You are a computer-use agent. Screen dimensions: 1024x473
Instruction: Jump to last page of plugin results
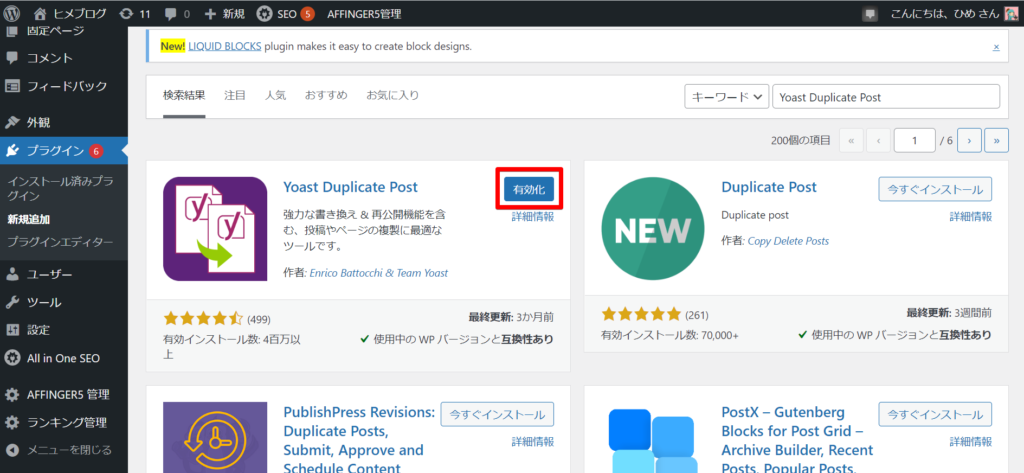click(x=997, y=140)
